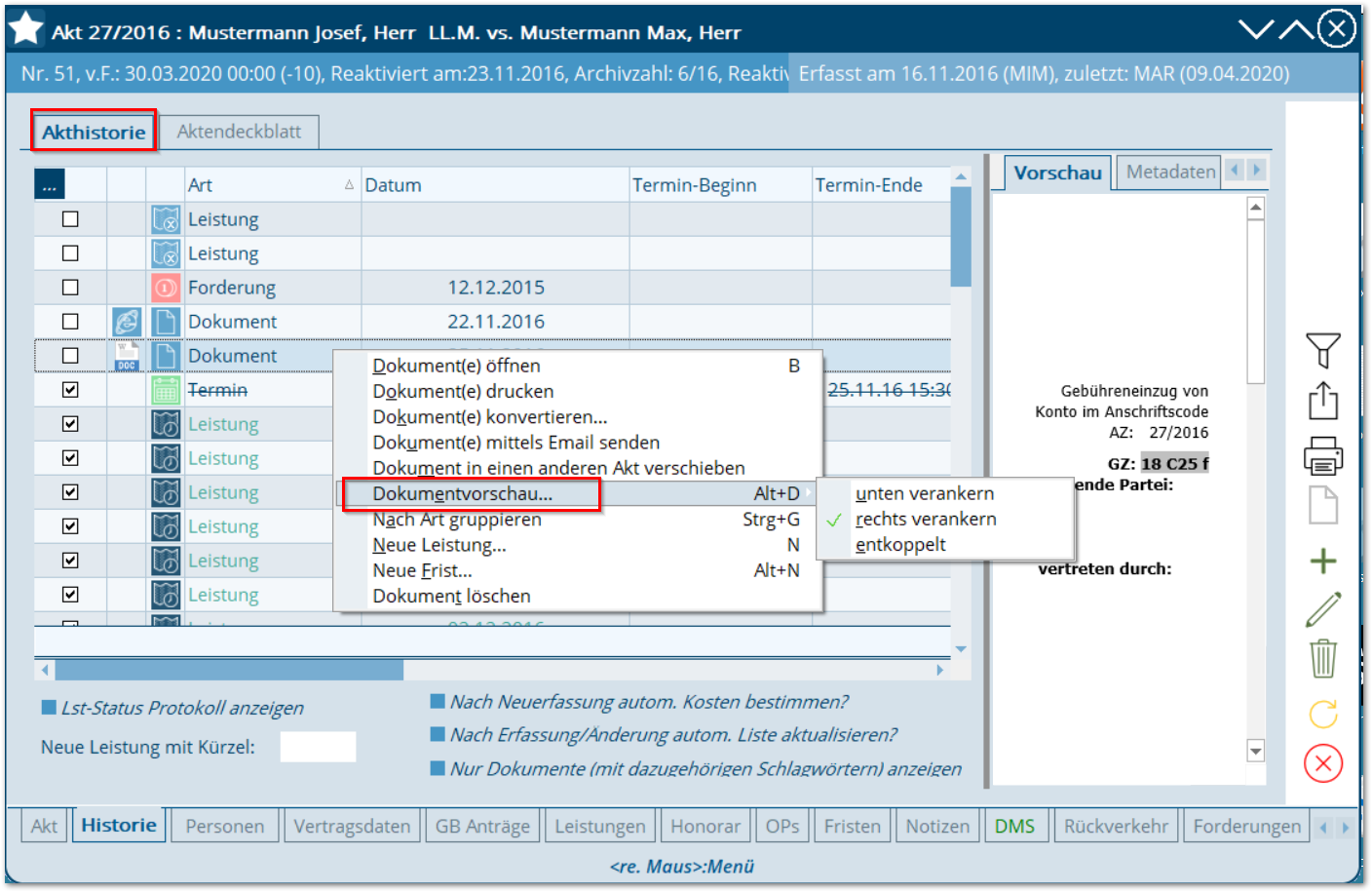Click the '...' column selector header button
Screen dimensions: 1372x892
point(50,183)
